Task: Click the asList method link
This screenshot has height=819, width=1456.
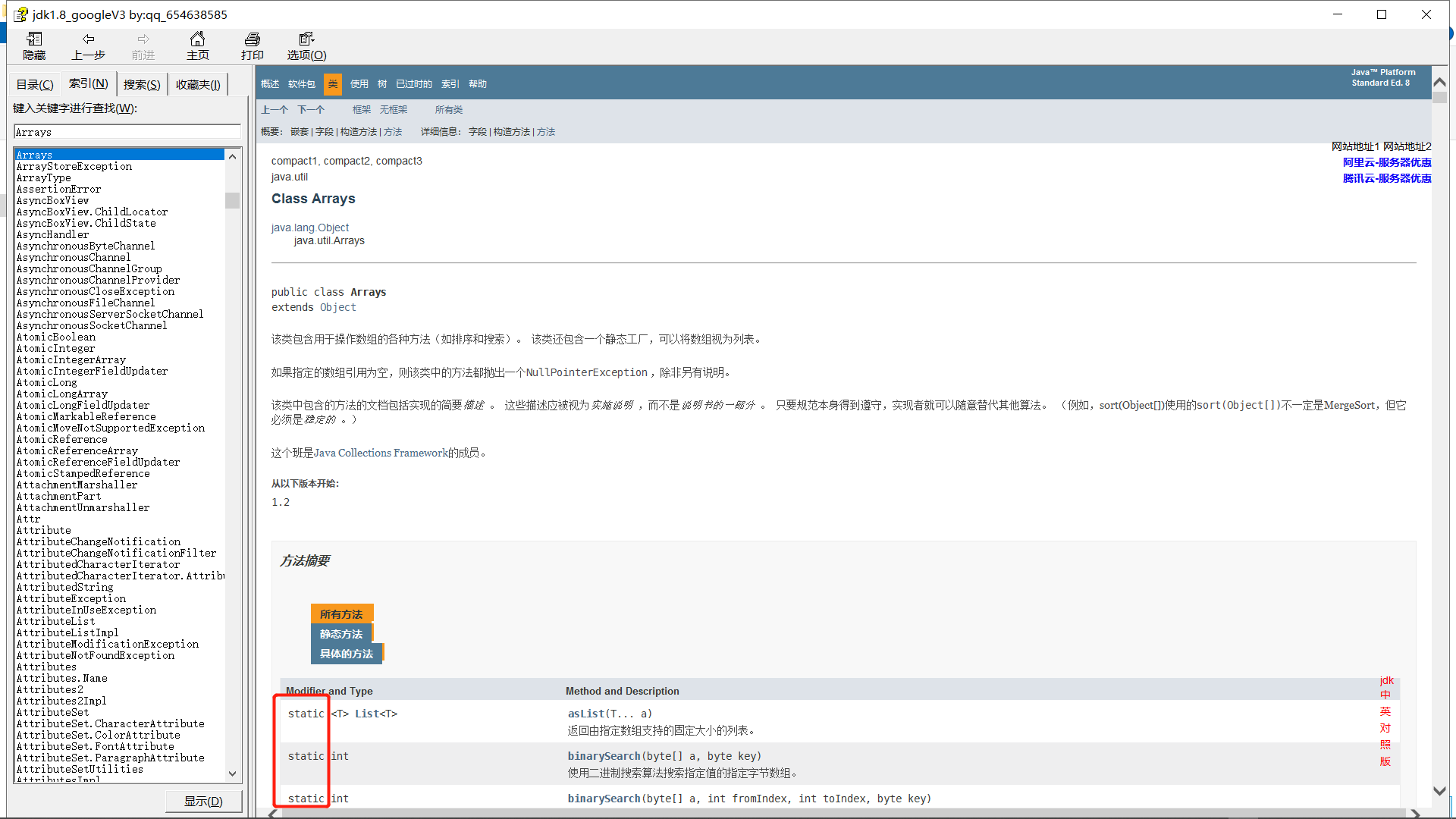Action: (585, 714)
